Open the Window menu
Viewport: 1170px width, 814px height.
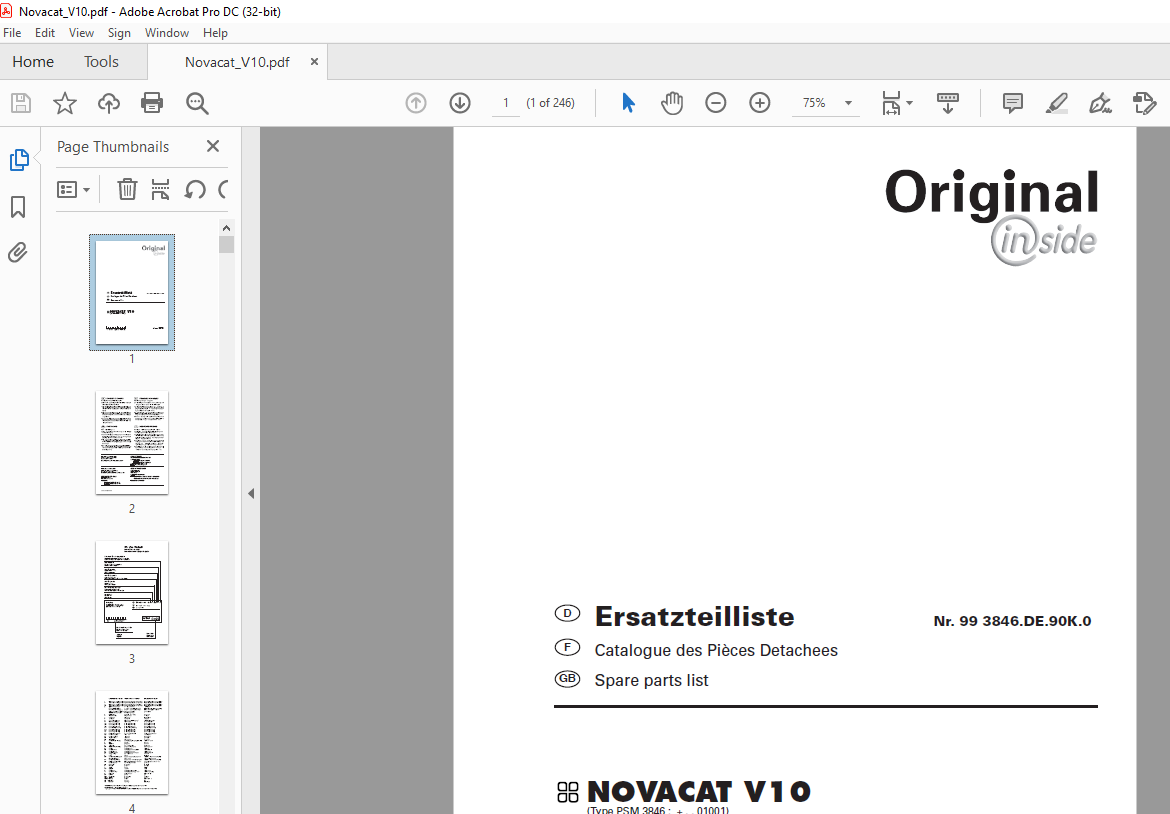pyautogui.click(x=166, y=33)
